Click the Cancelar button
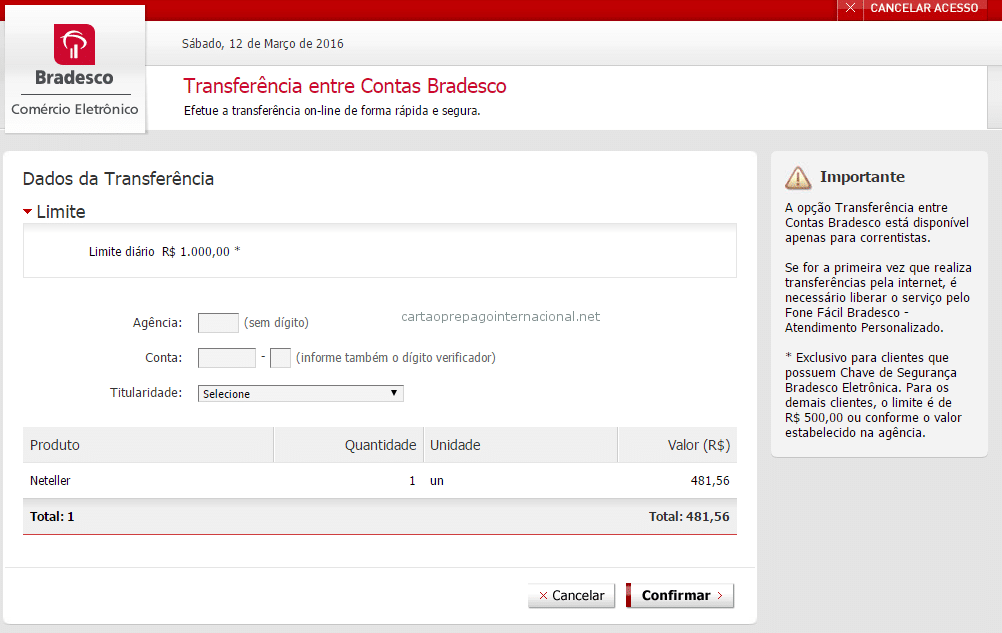The width and height of the screenshot is (1002, 633). point(571,595)
